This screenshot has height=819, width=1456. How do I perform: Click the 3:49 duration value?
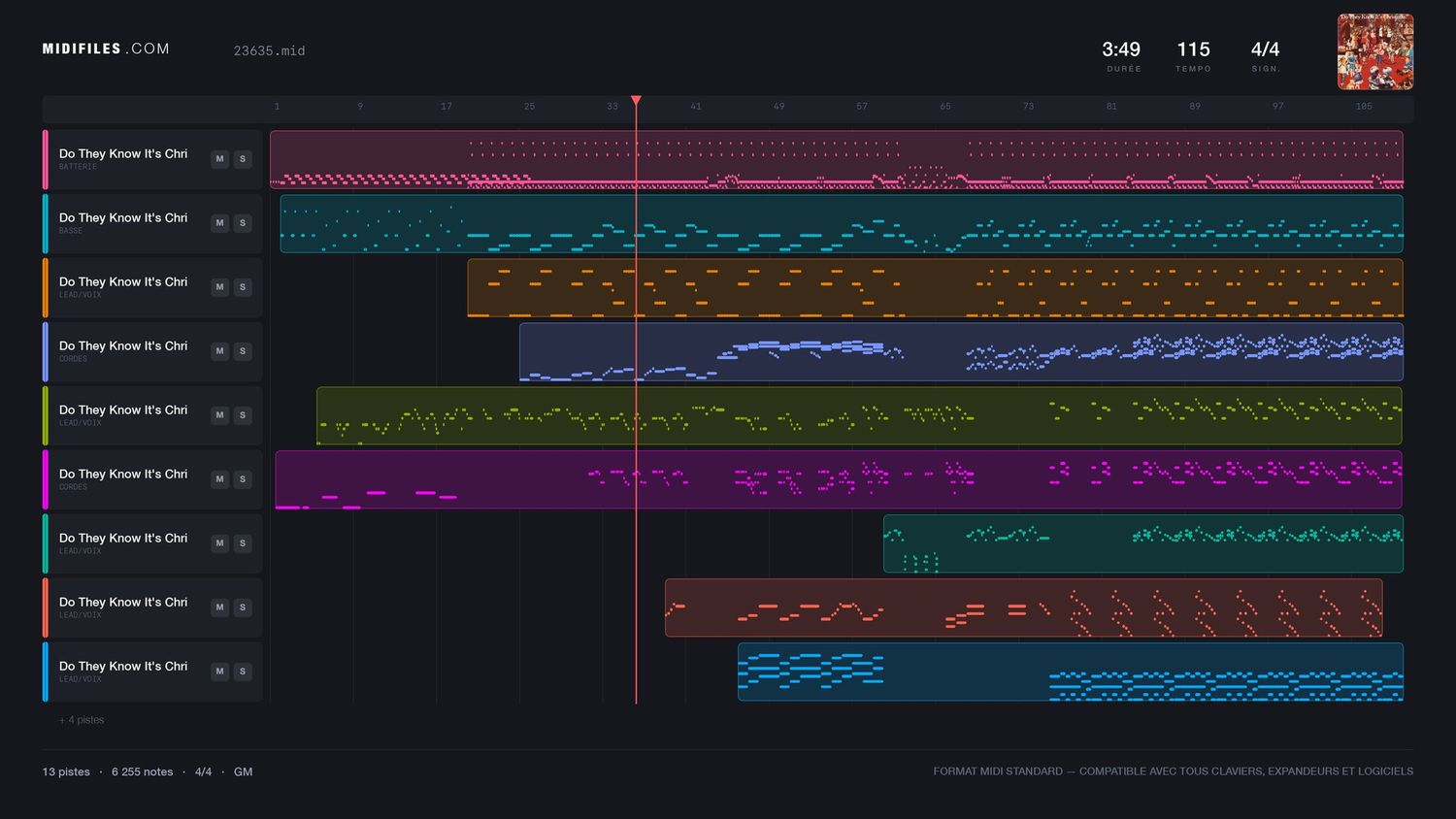coord(1121,49)
